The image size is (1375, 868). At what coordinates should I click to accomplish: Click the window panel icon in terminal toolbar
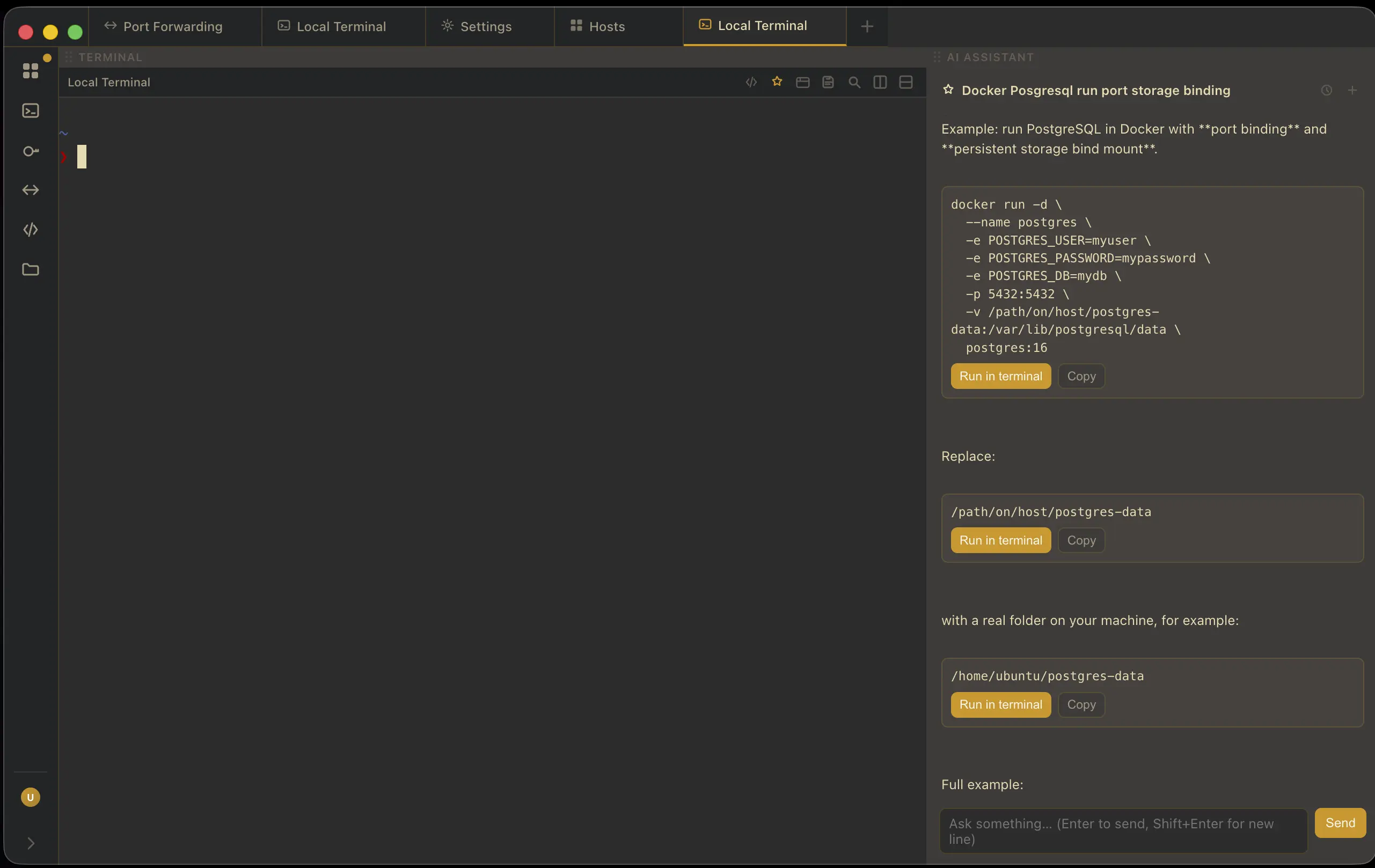pos(803,82)
